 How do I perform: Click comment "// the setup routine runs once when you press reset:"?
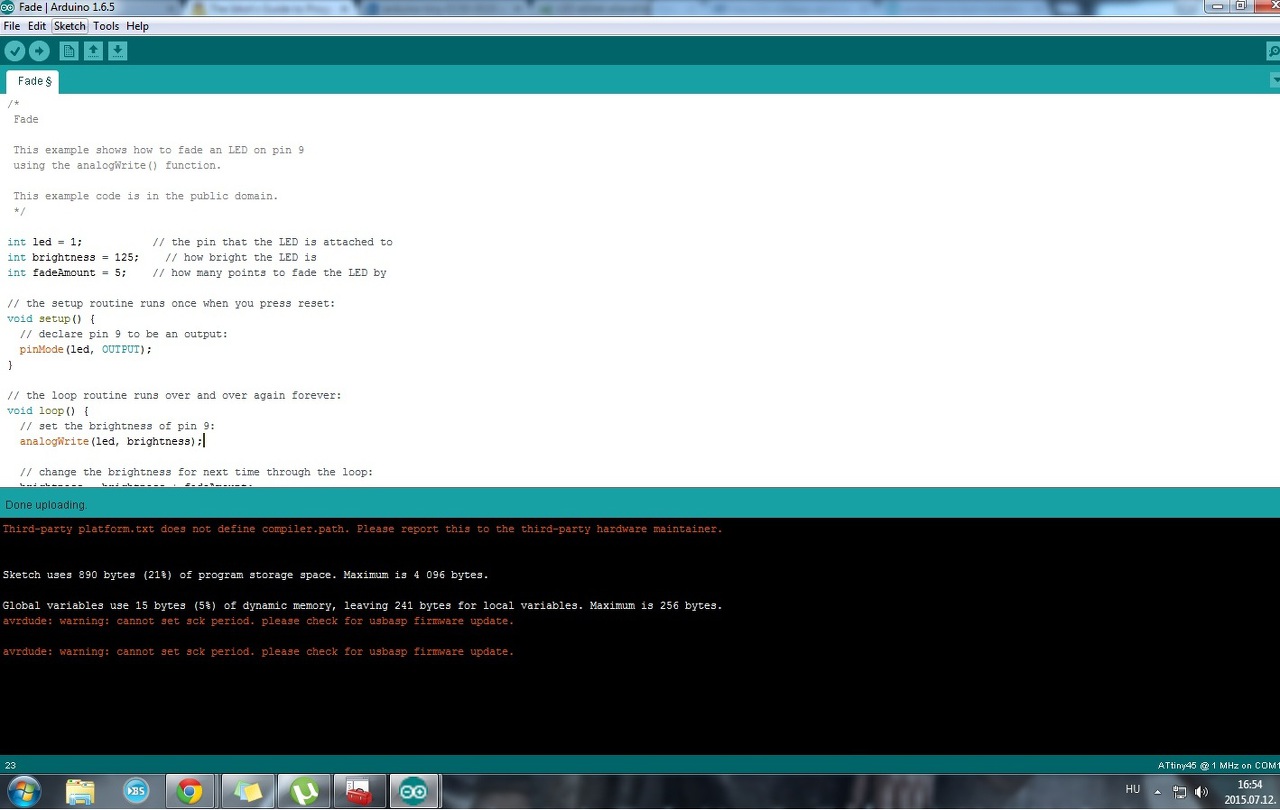pos(171,303)
